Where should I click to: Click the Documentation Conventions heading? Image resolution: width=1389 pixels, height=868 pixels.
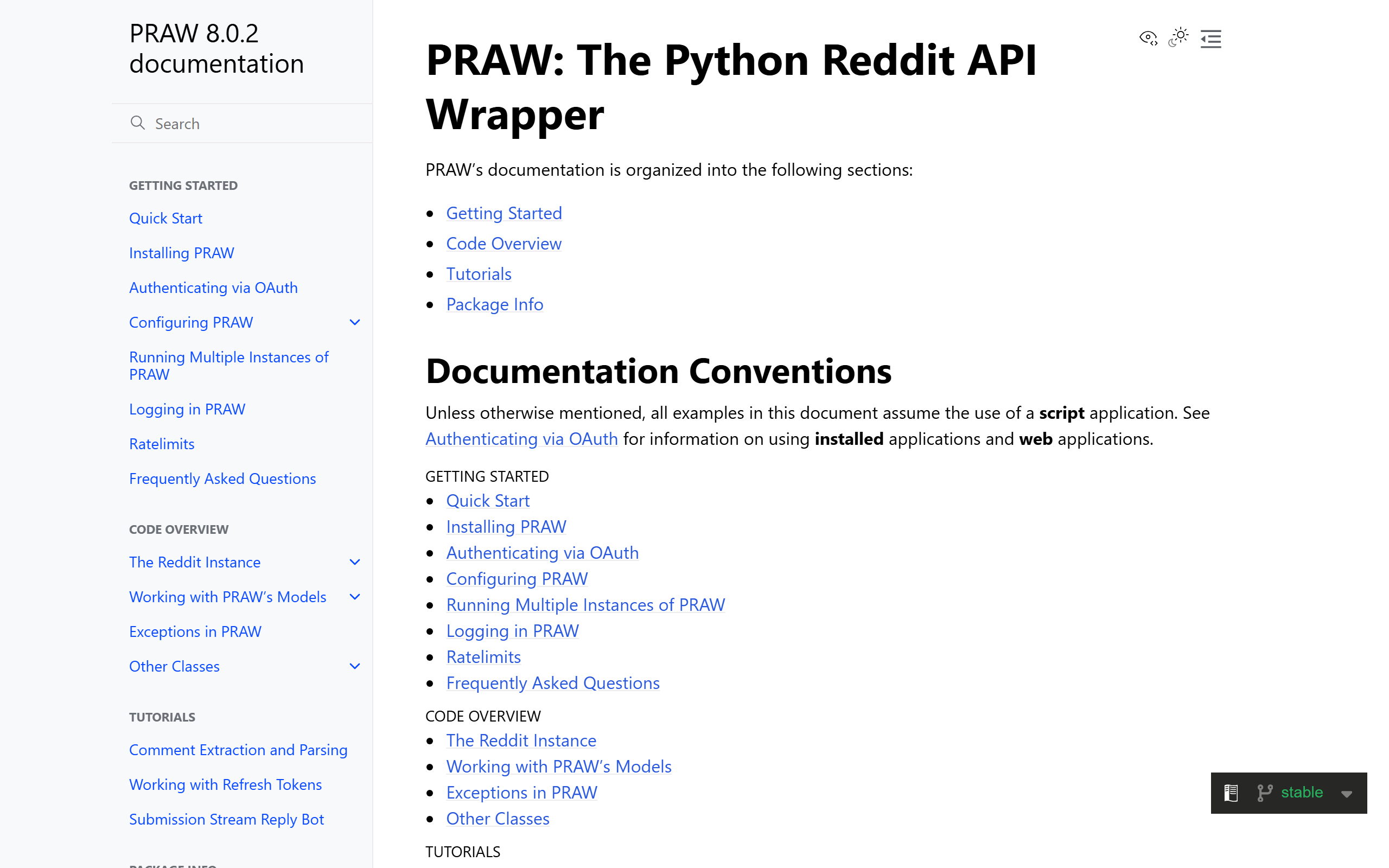(x=658, y=371)
